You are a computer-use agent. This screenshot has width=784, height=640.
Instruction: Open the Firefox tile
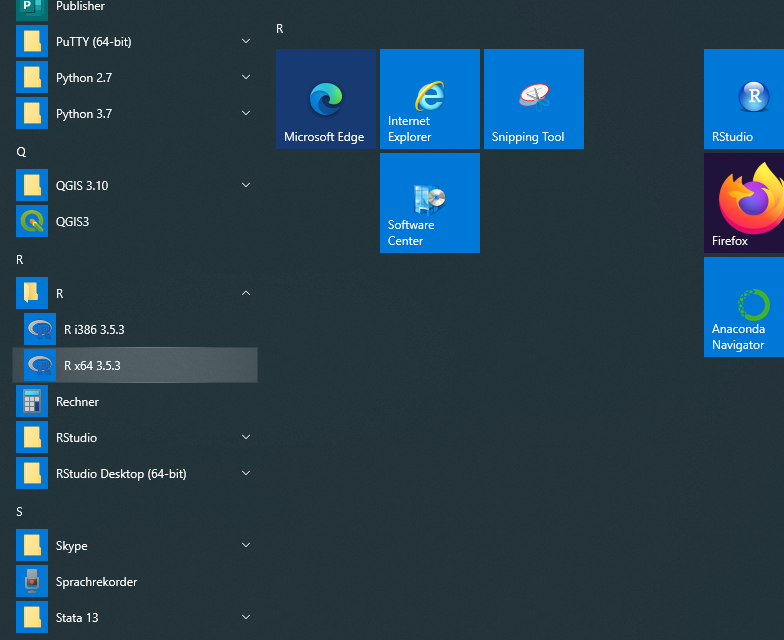(x=744, y=203)
